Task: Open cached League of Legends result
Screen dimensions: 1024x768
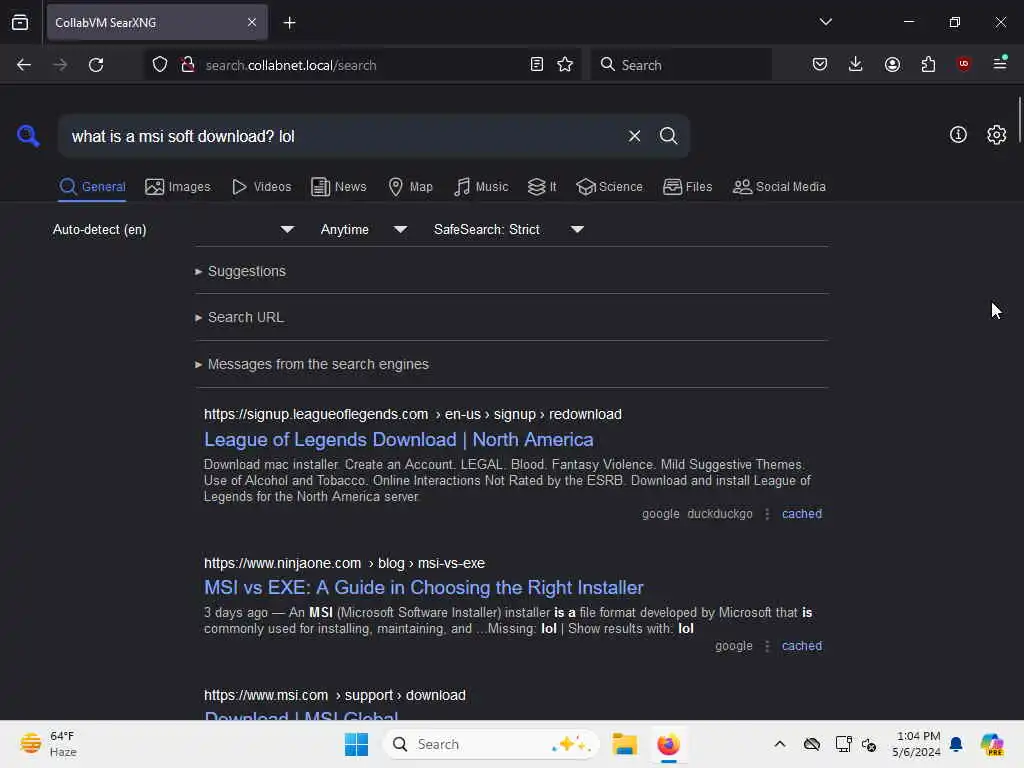Action: tap(802, 514)
